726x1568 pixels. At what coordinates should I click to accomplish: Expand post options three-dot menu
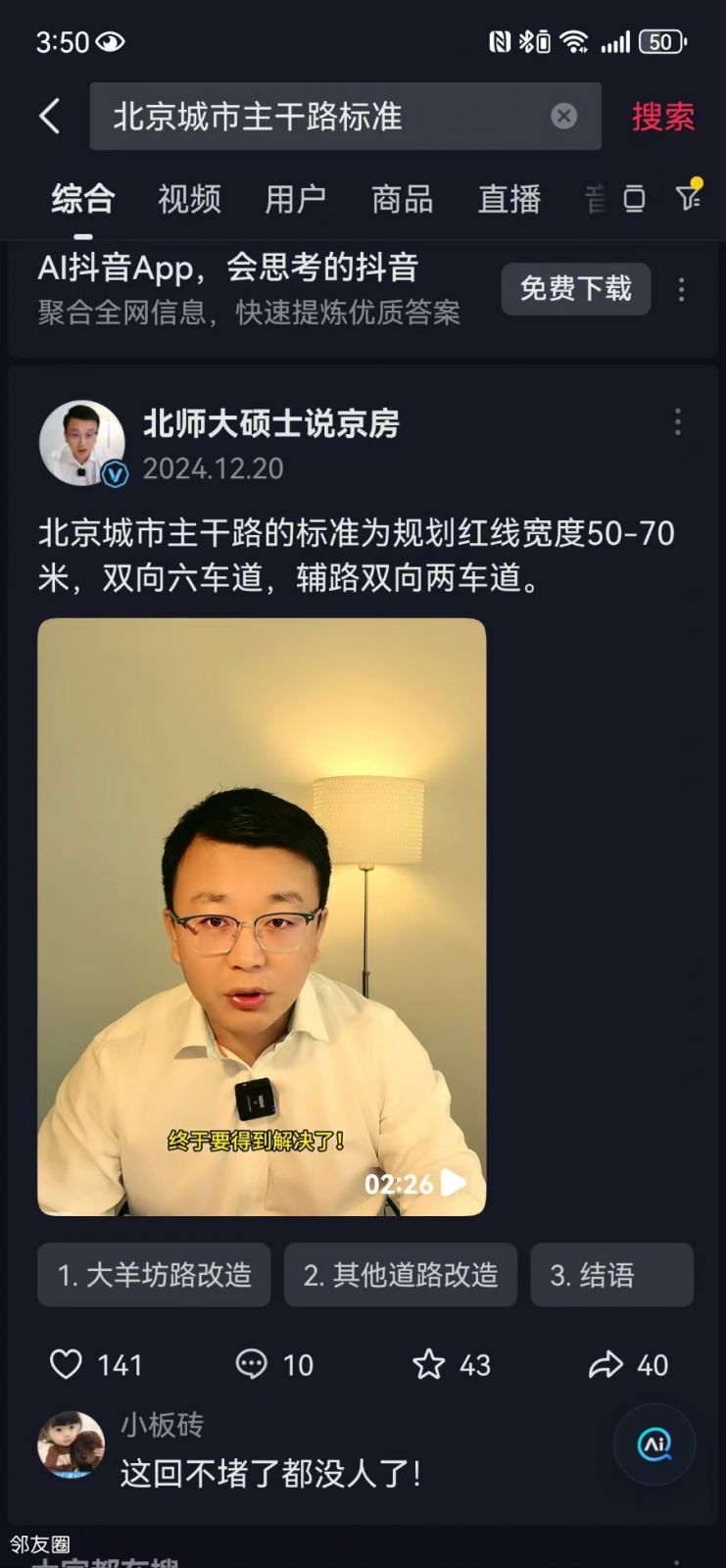(x=677, y=422)
